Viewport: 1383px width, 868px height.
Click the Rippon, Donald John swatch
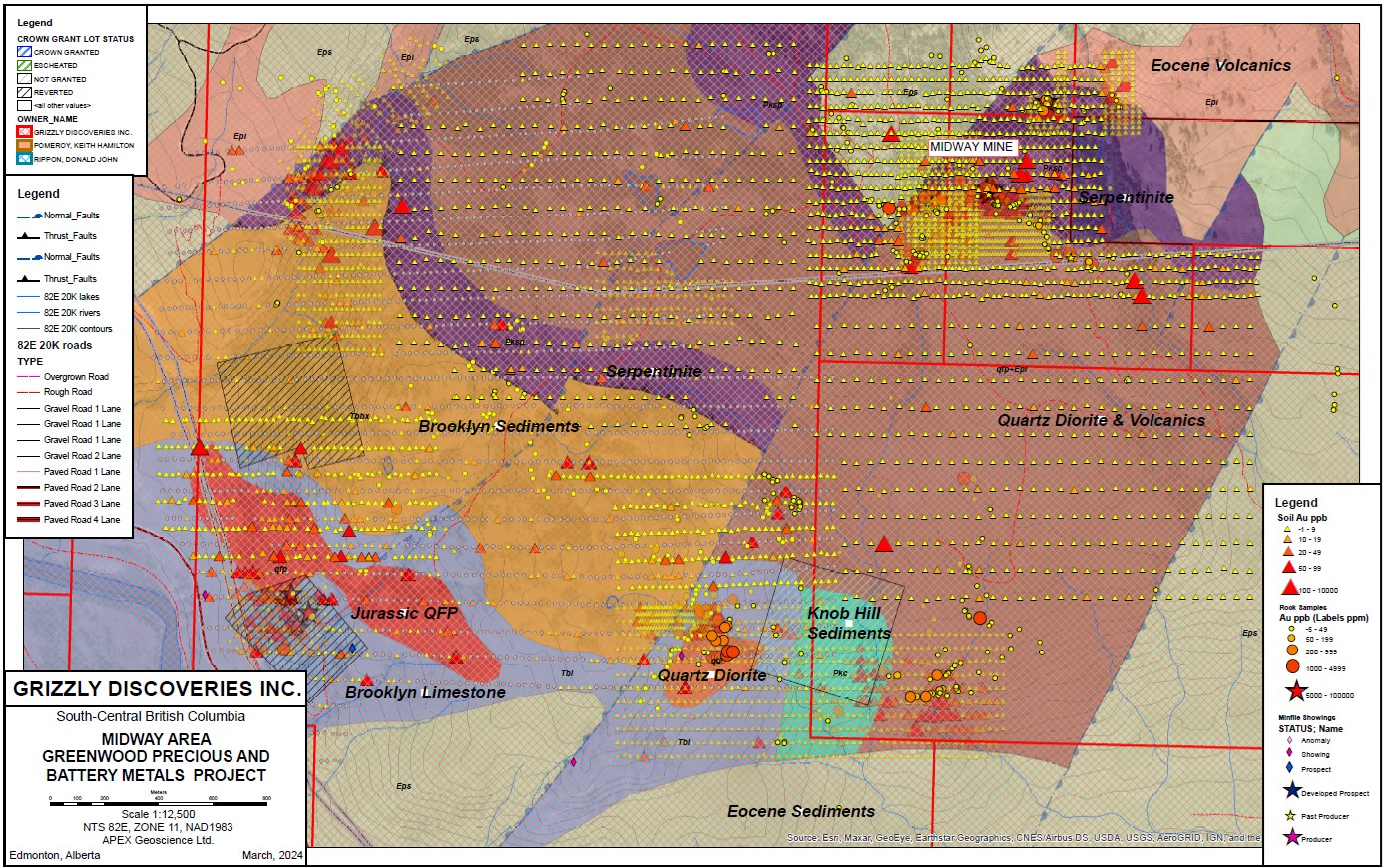[x=24, y=159]
